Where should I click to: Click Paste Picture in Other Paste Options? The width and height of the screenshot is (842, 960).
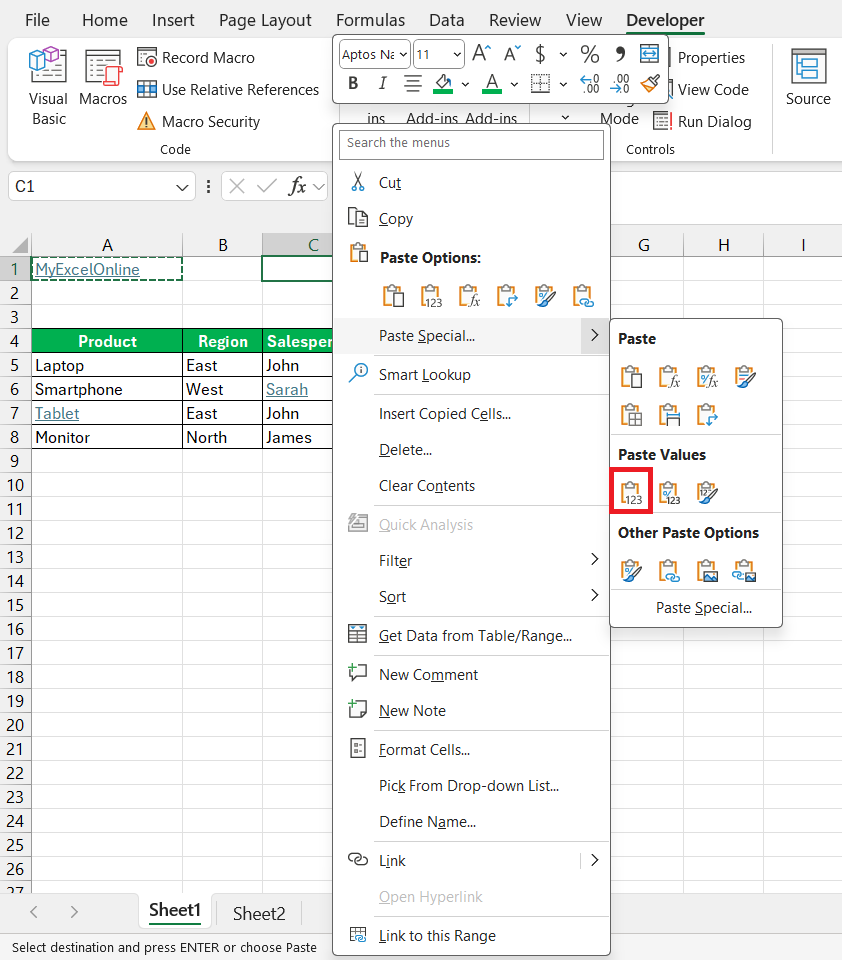[707, 571]
